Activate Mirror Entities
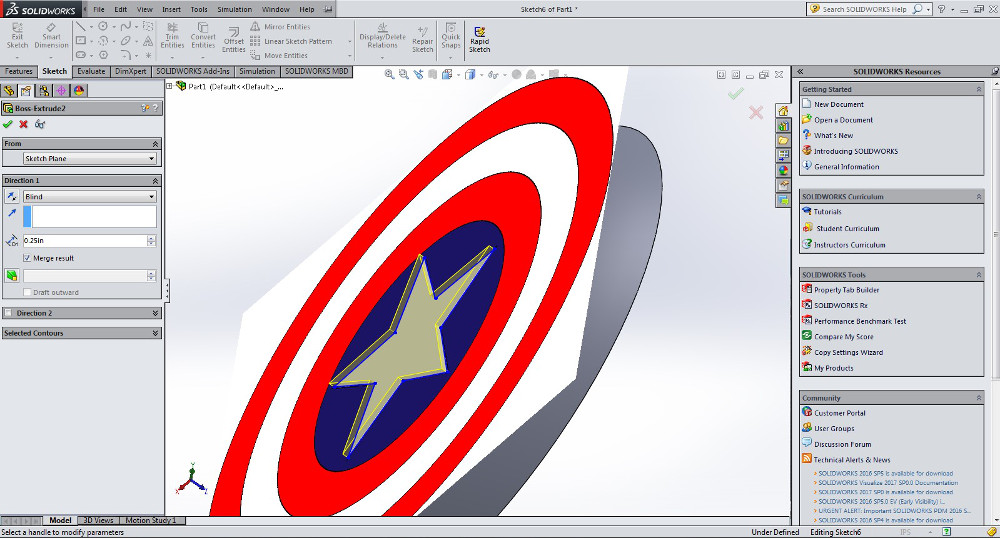This screenshot has width=1000, height=538. click(280, 27)
